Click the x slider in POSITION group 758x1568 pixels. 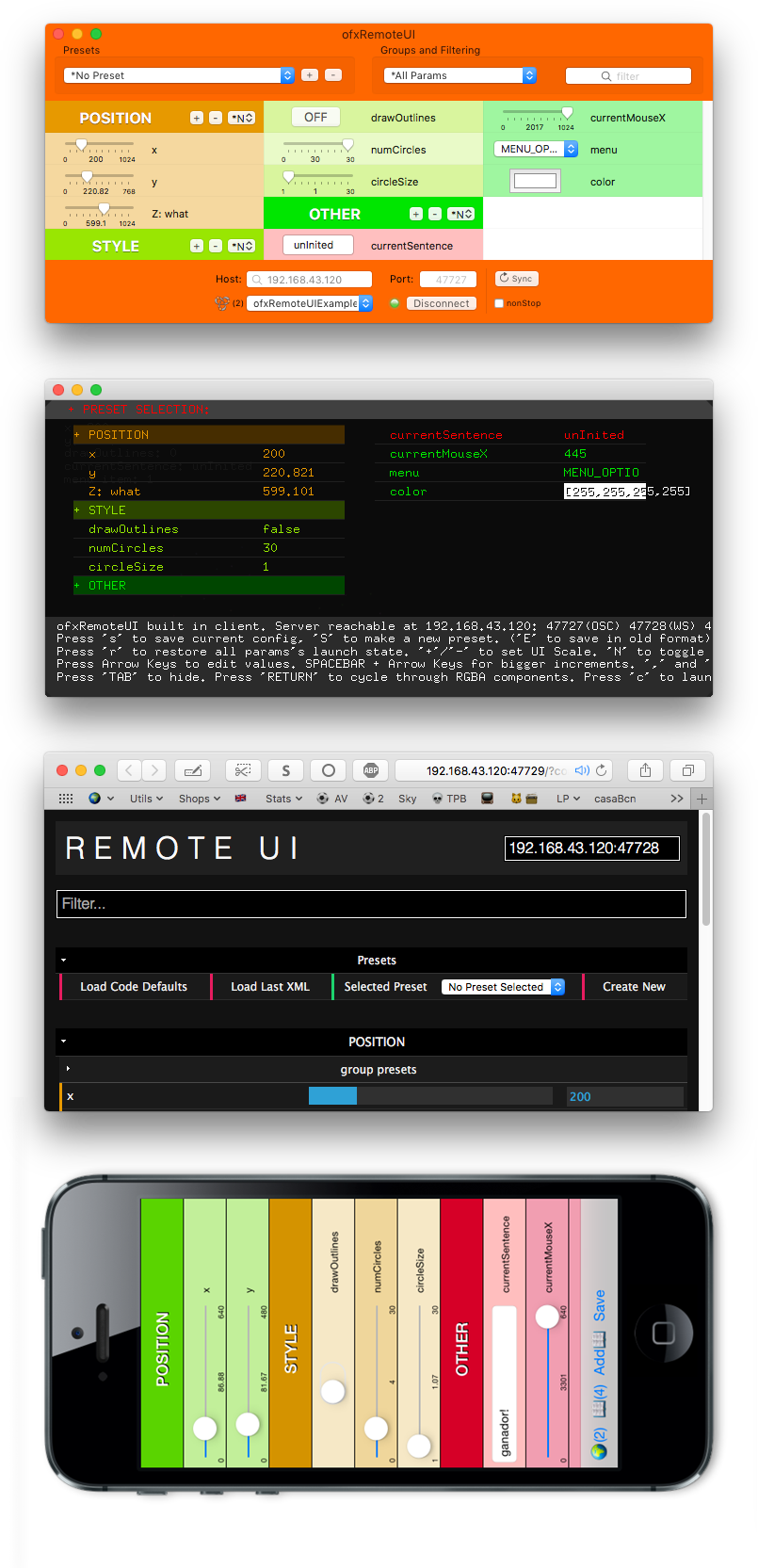pyautogui.click(x=100, y=145)
